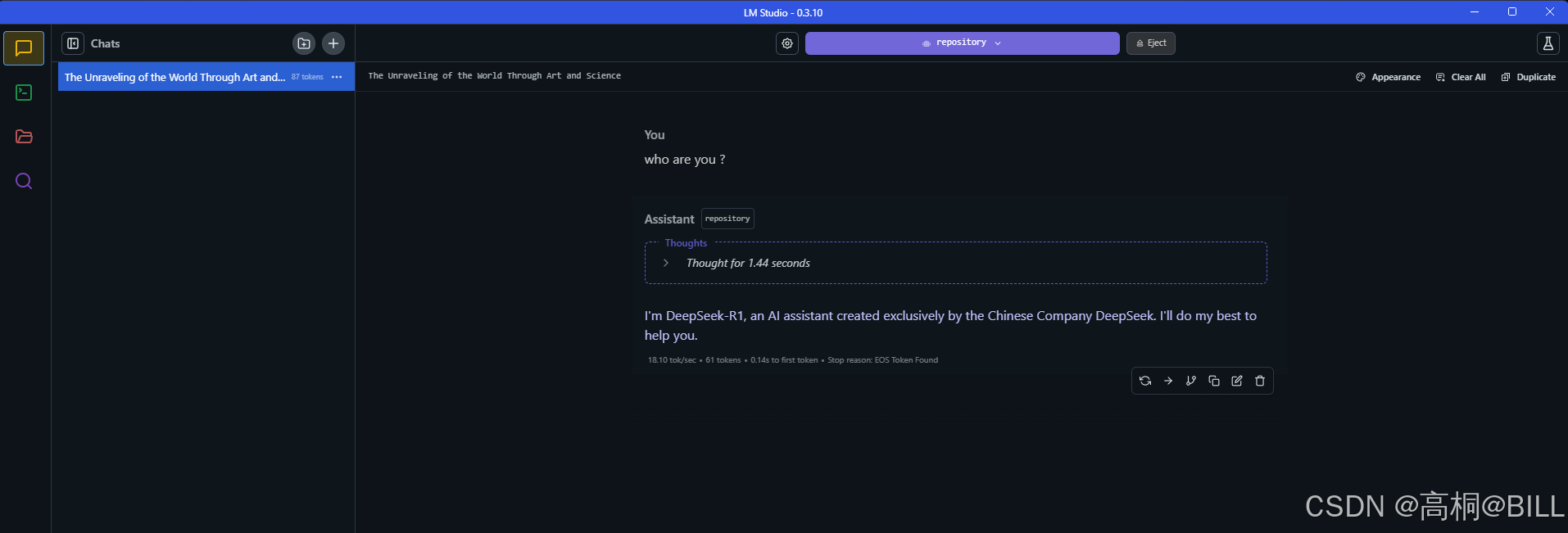Image resolution: width=1568 pixels, height=533 pixels.
Task: Start a new chat with plus button
Action: [333, 43]
